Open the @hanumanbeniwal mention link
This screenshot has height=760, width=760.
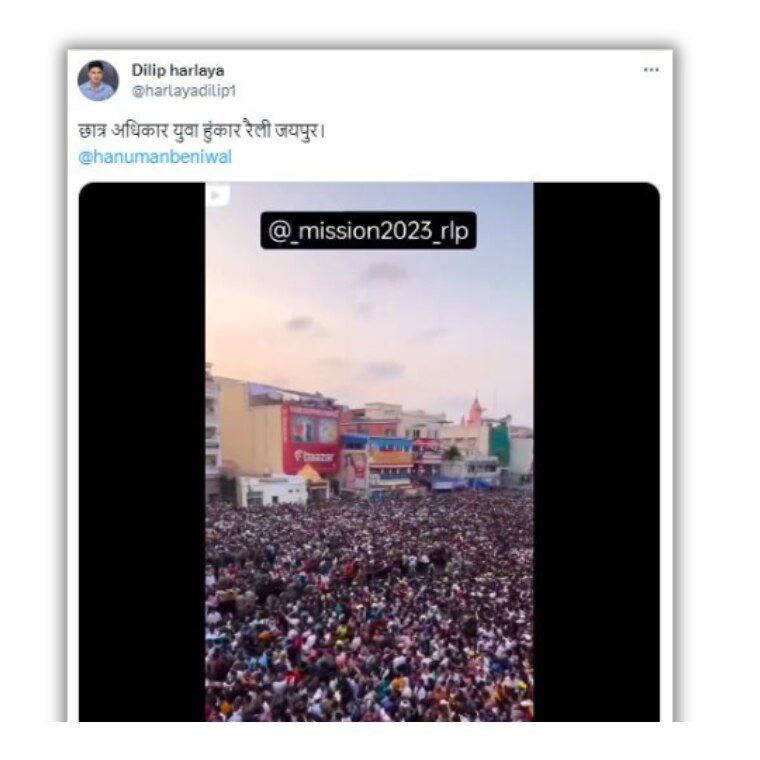click(x=155, y=157)
